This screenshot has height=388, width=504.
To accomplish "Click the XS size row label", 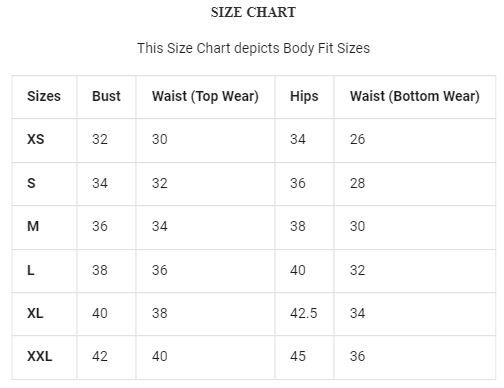I will tap(36, 139).
